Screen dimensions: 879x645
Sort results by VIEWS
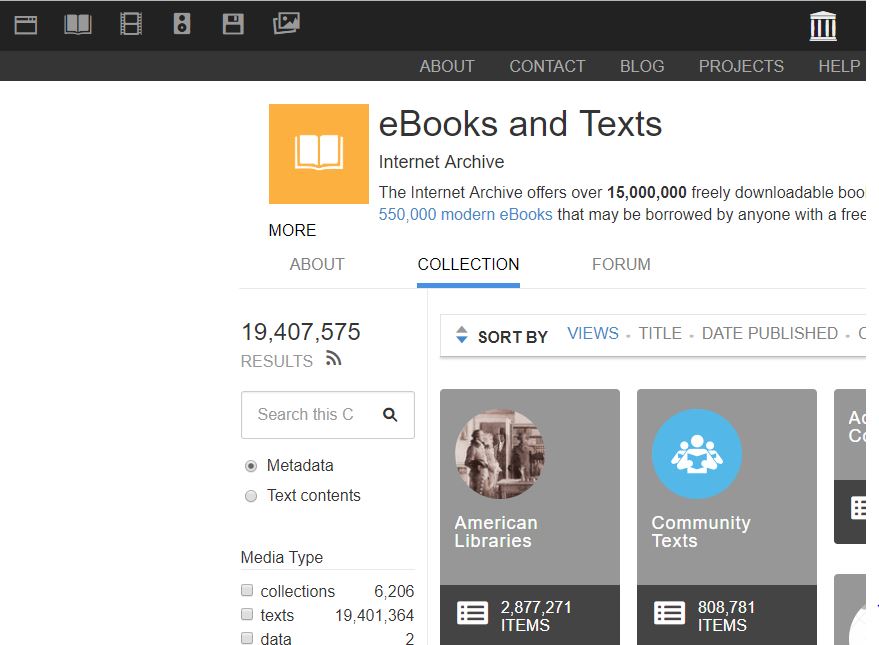point(593,333)
